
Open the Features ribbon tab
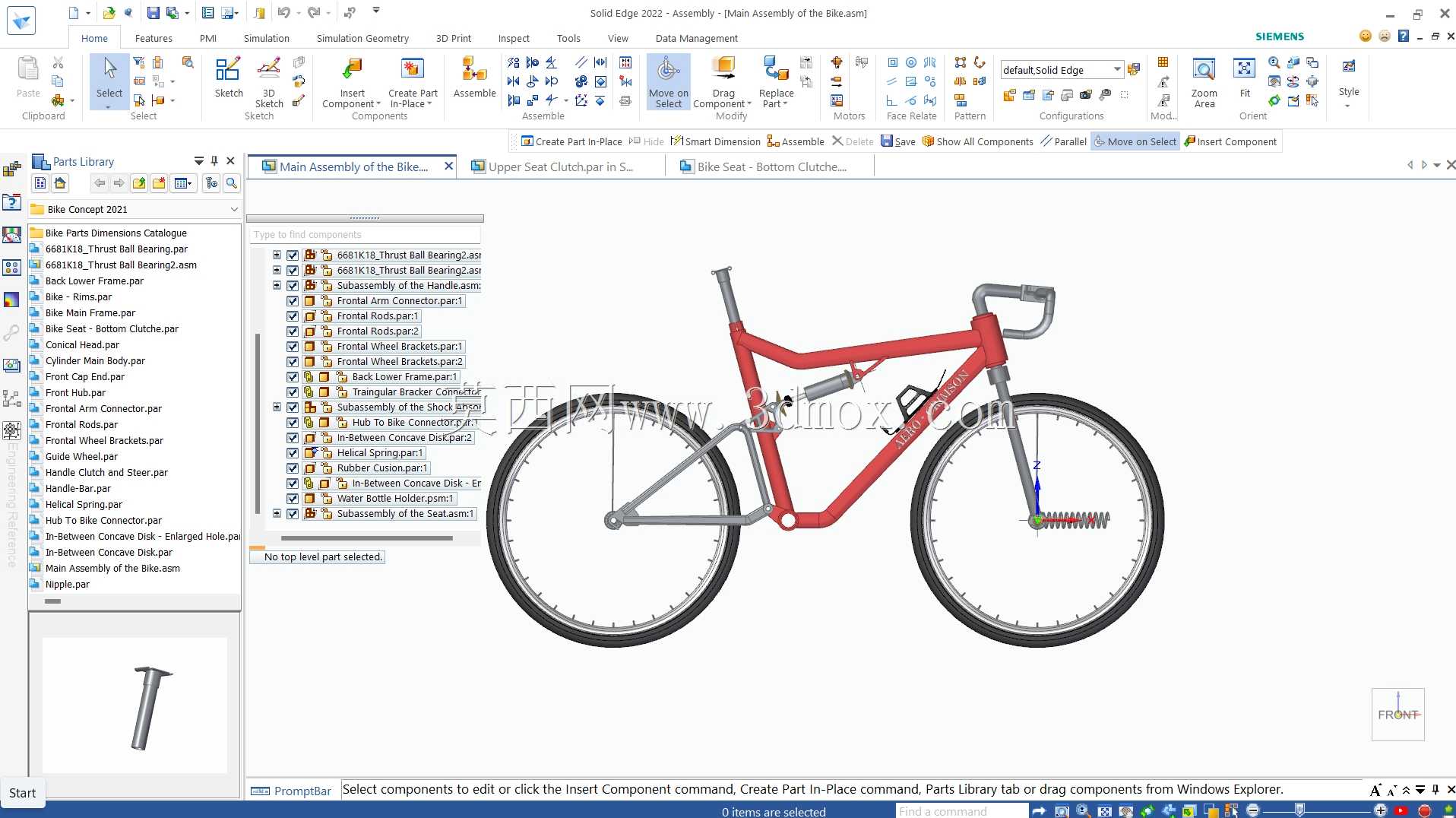tap(154, 38)
